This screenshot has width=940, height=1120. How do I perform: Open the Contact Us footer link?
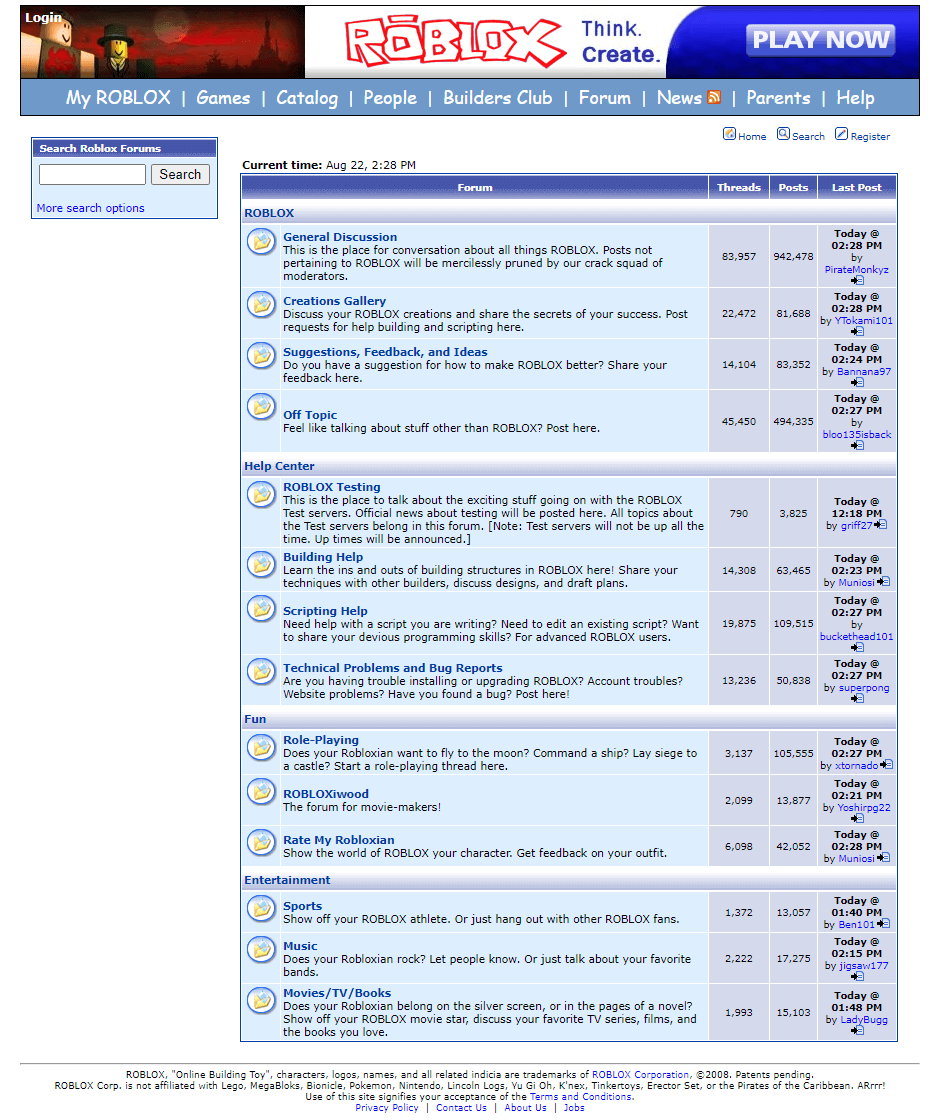pos(461,1108)
